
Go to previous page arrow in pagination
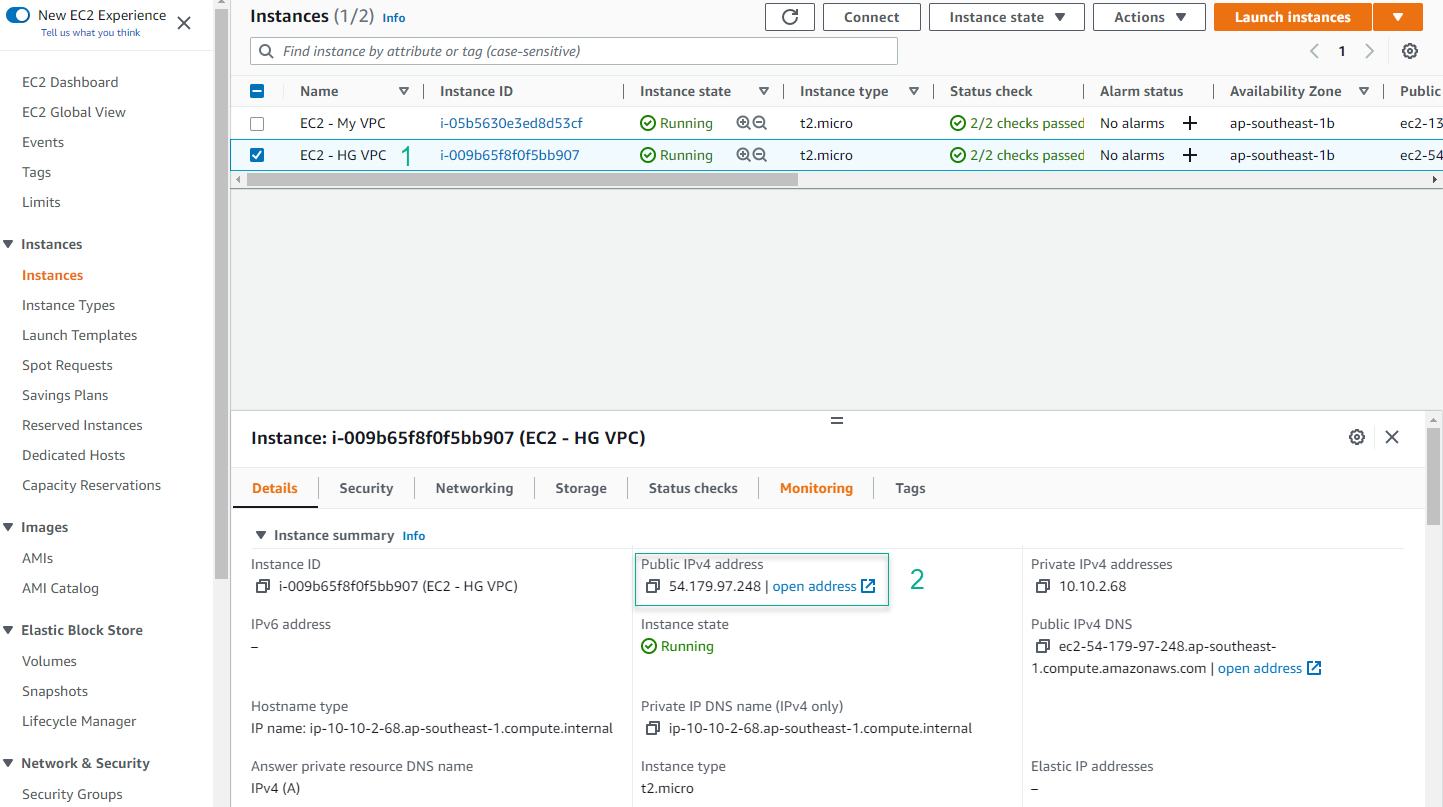point(1314,51)
